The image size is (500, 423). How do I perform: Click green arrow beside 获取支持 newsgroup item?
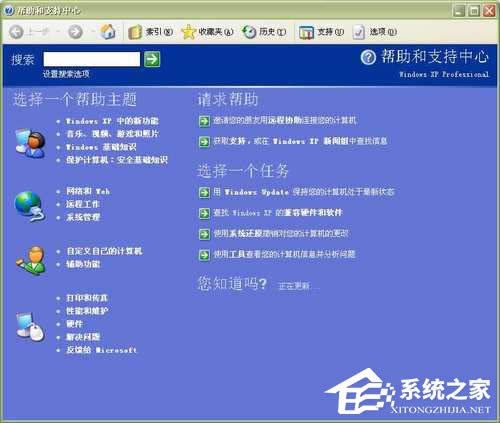point(204,142)
